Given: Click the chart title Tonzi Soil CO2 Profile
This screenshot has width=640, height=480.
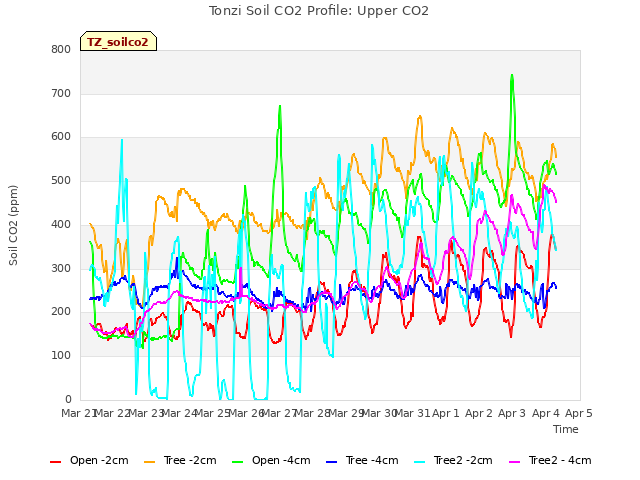Looking at the screenshot, I should click(319, 11).
